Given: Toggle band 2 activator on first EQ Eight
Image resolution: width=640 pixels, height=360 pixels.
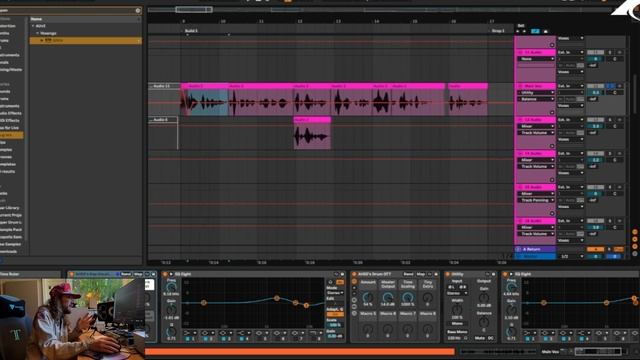Looking at the screenshot, I should 206,339.
